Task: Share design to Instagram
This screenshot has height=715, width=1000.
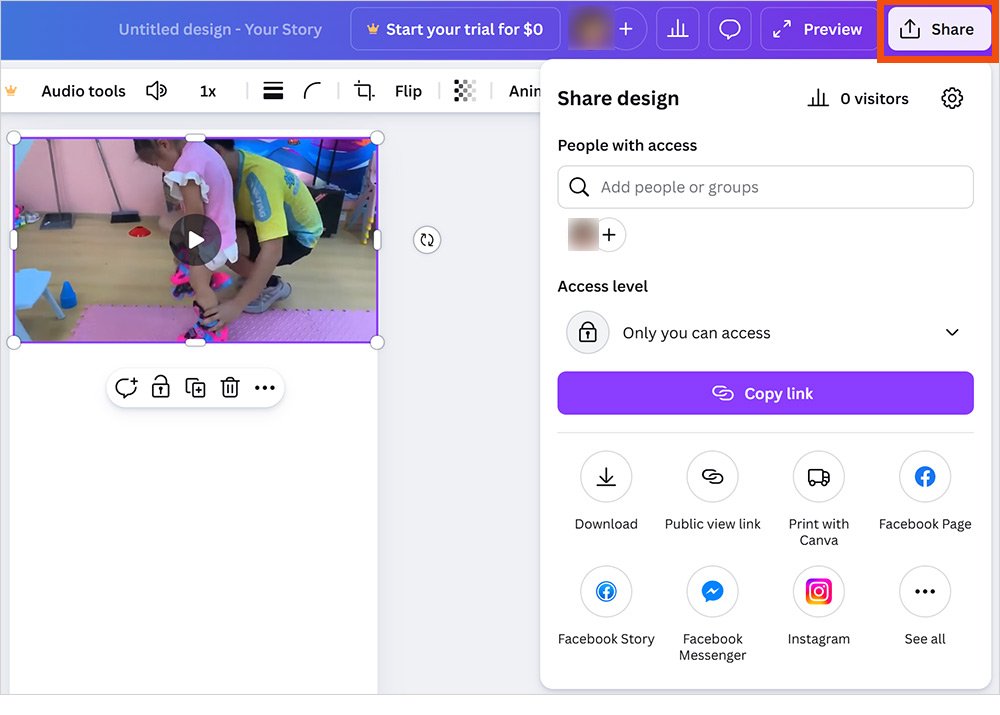Action: point(818,592)
